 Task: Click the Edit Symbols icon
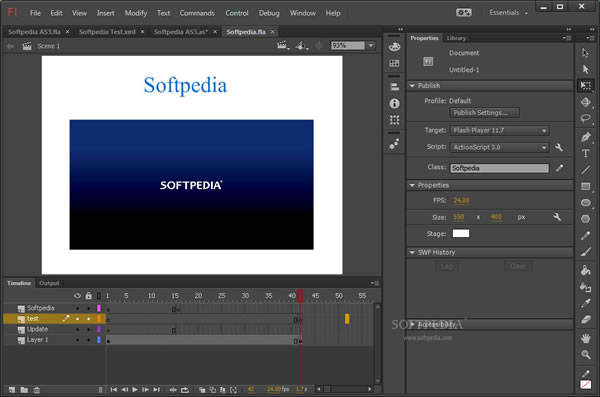point(302,46)
